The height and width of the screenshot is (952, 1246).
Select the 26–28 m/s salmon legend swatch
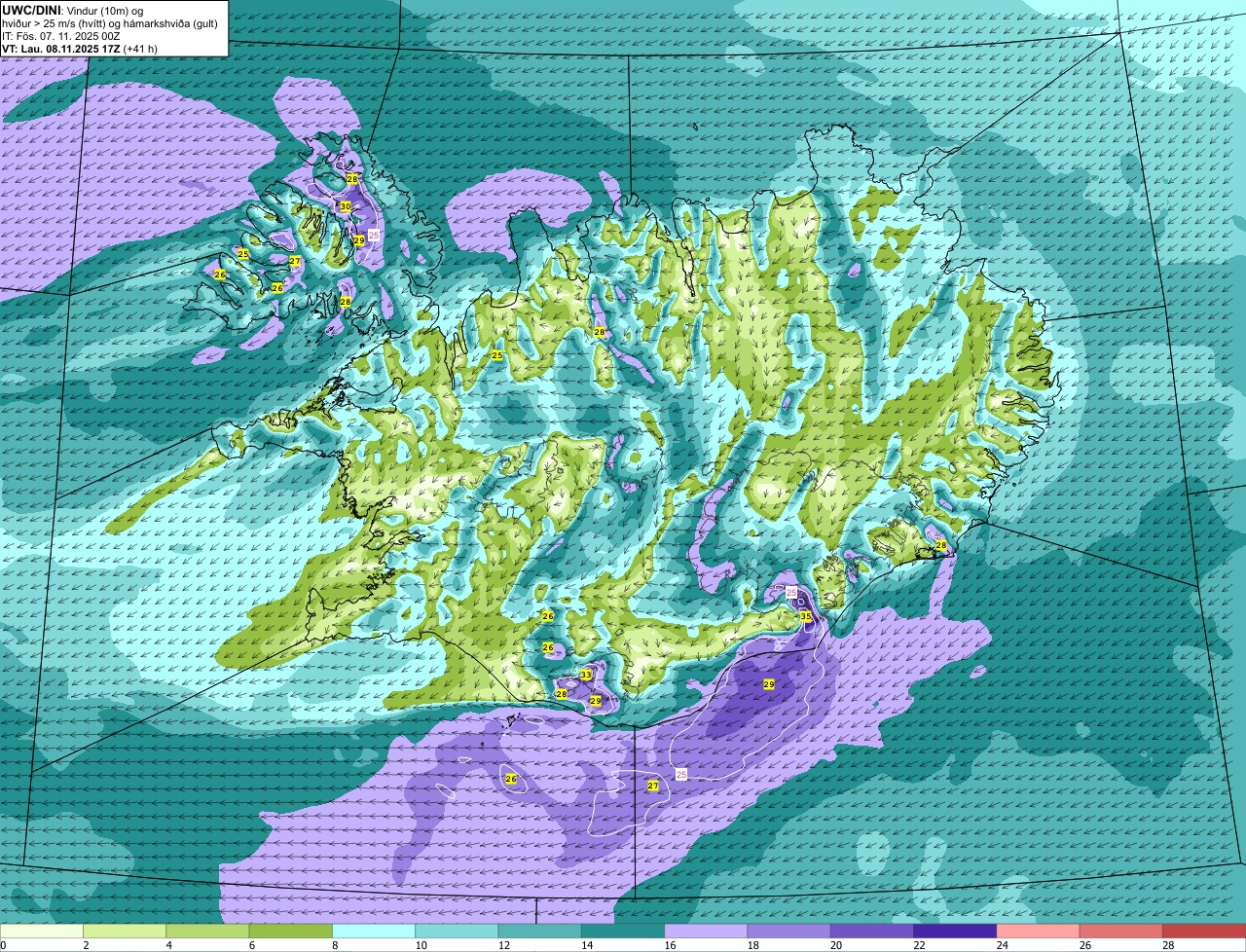coord(1121,932)
